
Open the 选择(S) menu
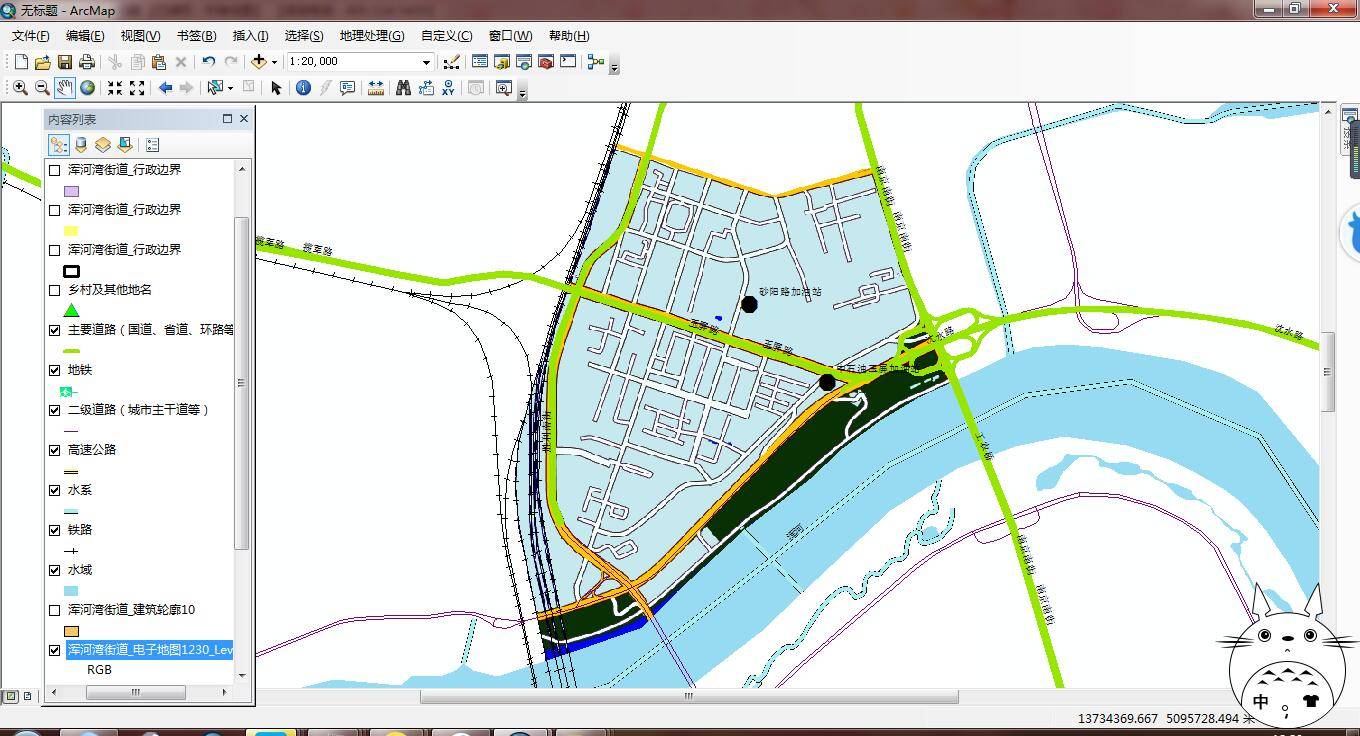point(304,36)
